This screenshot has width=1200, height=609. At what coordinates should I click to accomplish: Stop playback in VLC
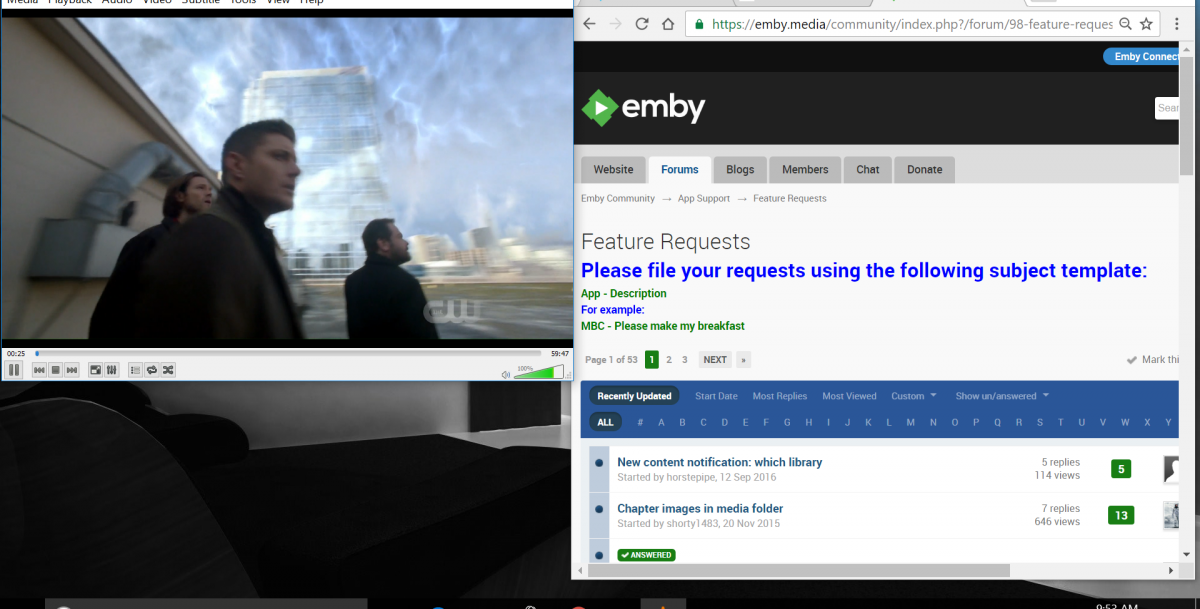pos(56,370)
